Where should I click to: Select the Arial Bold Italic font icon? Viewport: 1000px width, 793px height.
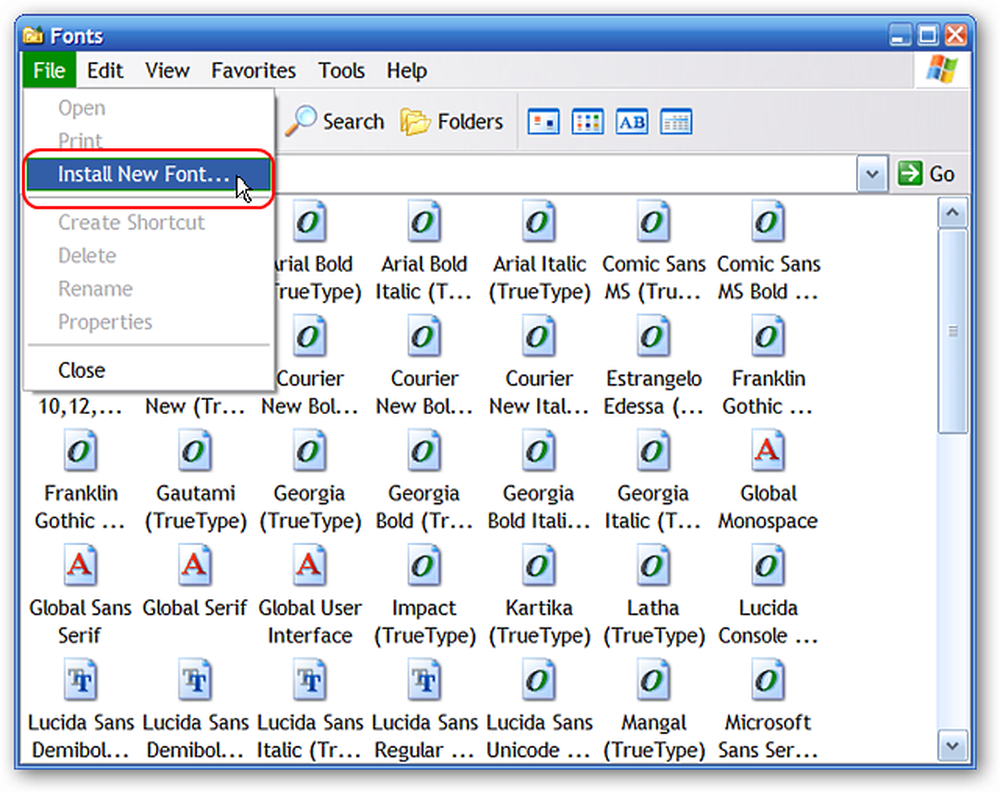[424, 223]
